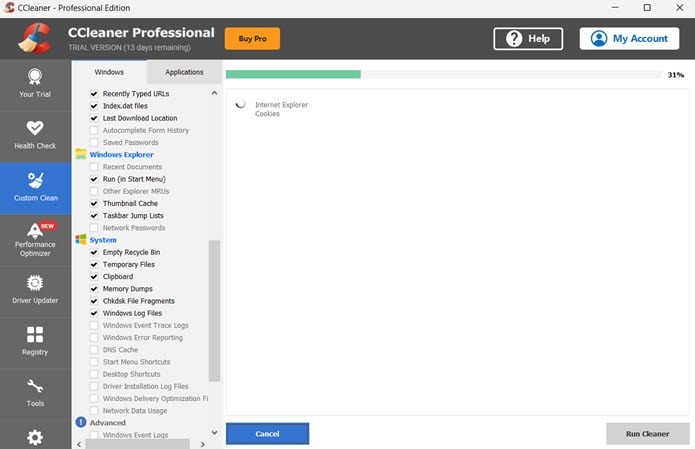Screen dimensions: 695x449
Task: Click the Windows Explorer folder icon
Action: coord(81,154)
